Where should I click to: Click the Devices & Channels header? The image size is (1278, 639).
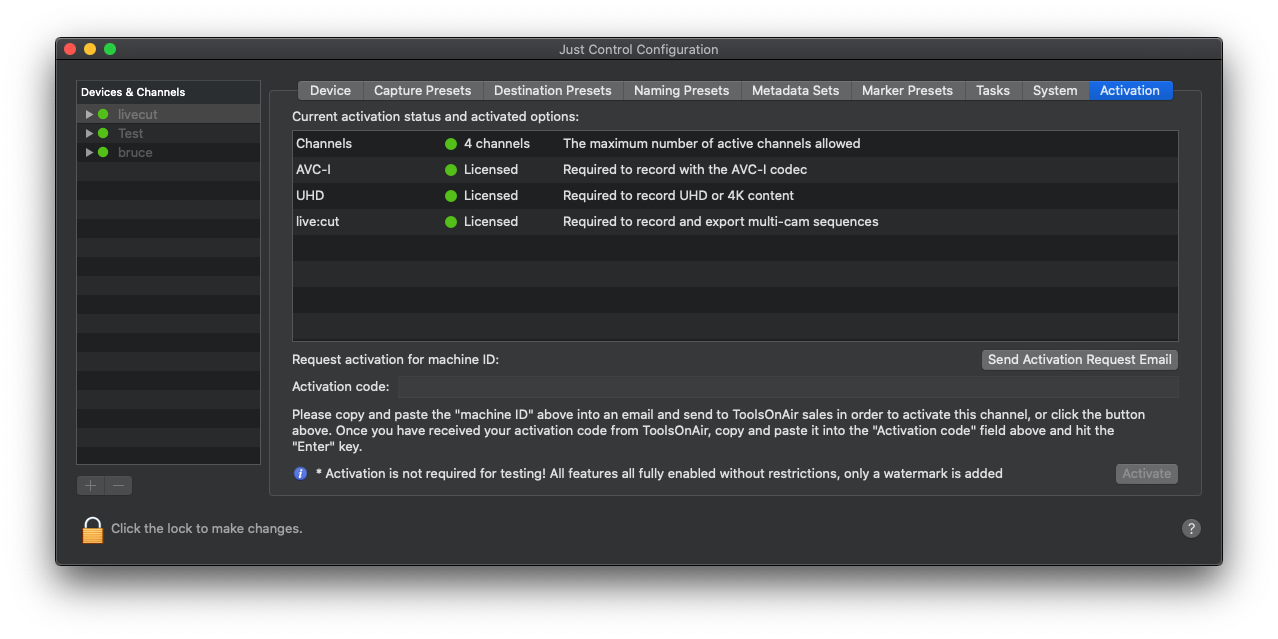(168, 92)
